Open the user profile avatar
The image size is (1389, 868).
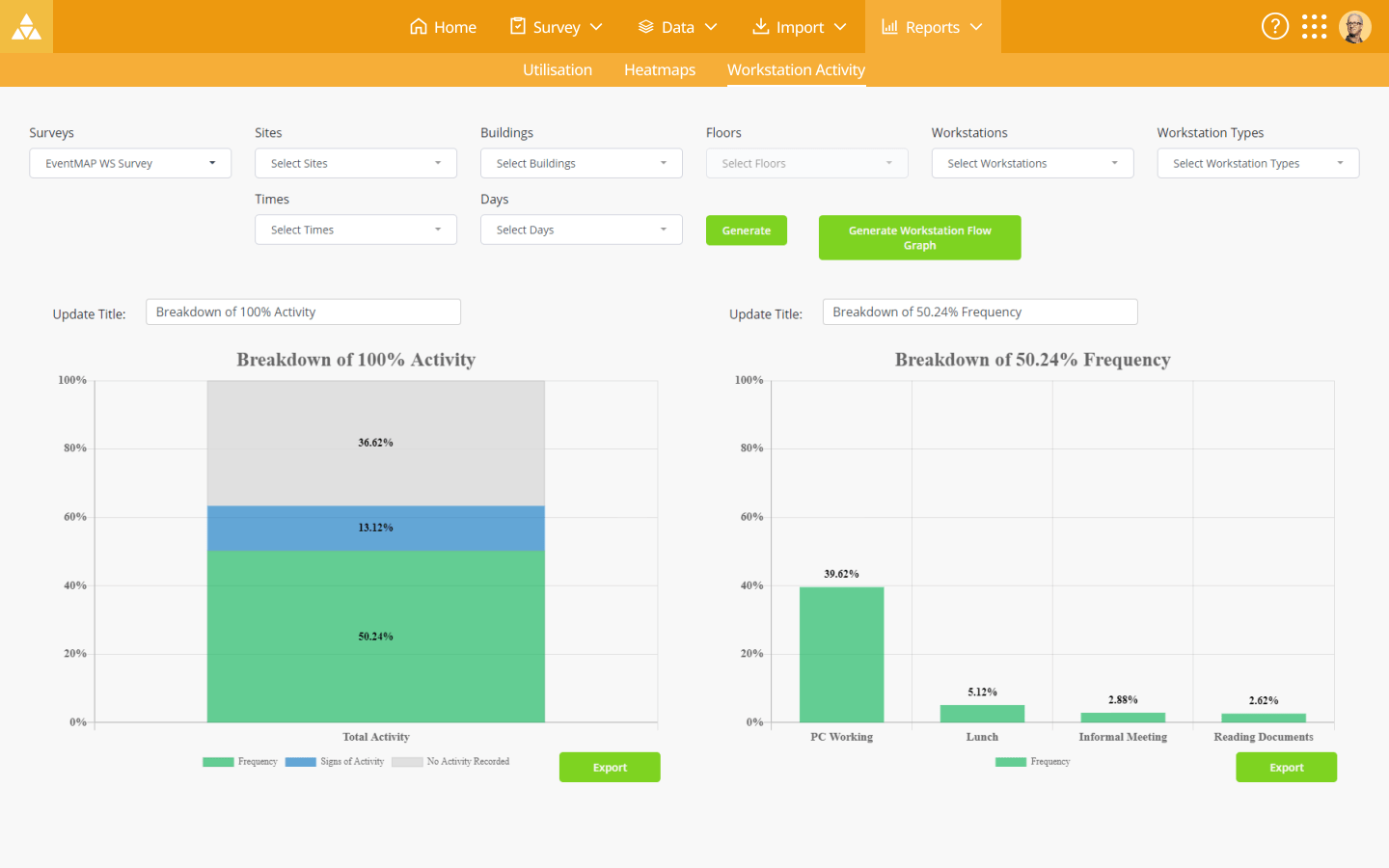(x=1355, y=27)
